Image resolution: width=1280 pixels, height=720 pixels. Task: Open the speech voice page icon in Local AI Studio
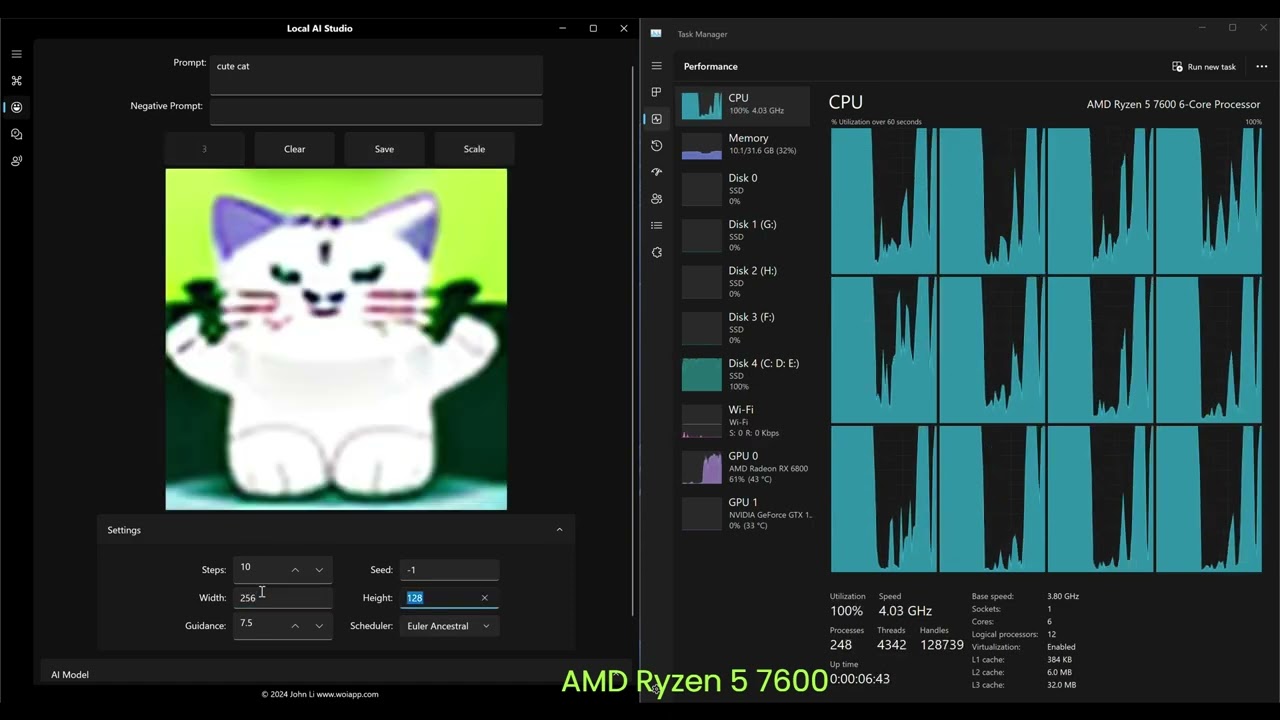[16, 161]
